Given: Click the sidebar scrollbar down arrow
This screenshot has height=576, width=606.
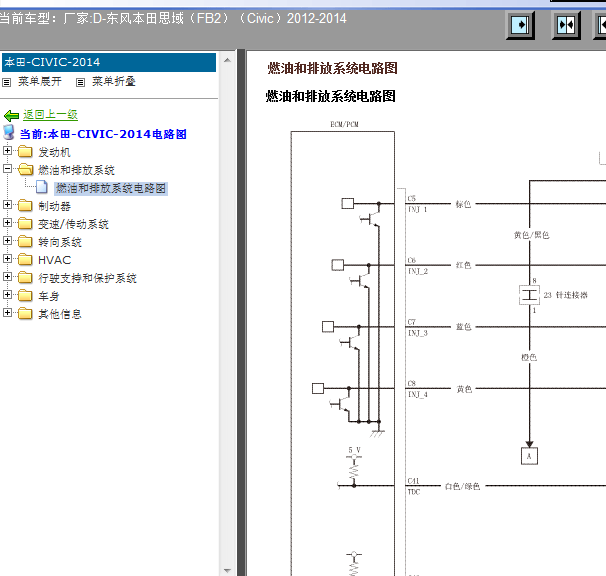Looking at the screenshot, I should pos(227,571).
